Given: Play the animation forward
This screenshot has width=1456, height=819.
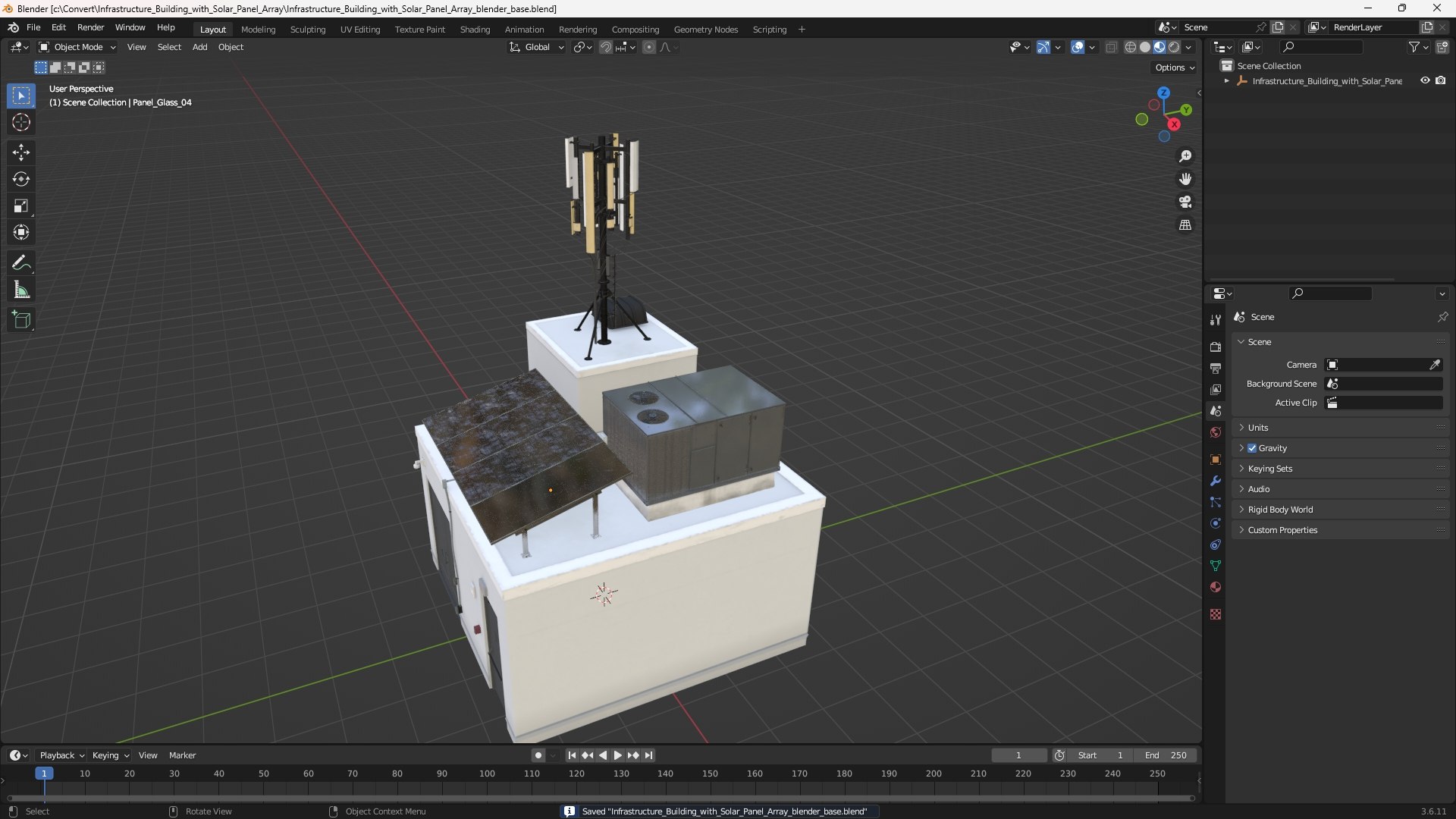Looking at the screenshot, I should (x=617, y=755).
